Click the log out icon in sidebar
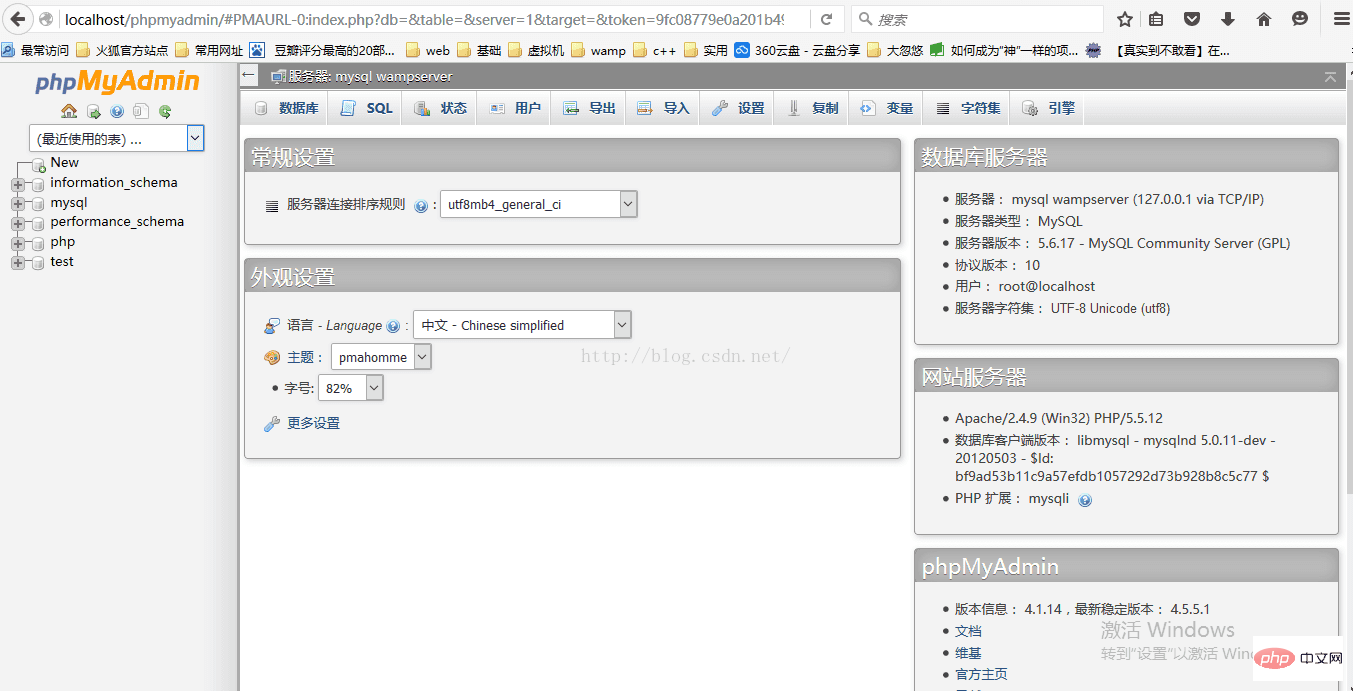The height and width of the screenshot is (691, 1353). click(93, 111)
